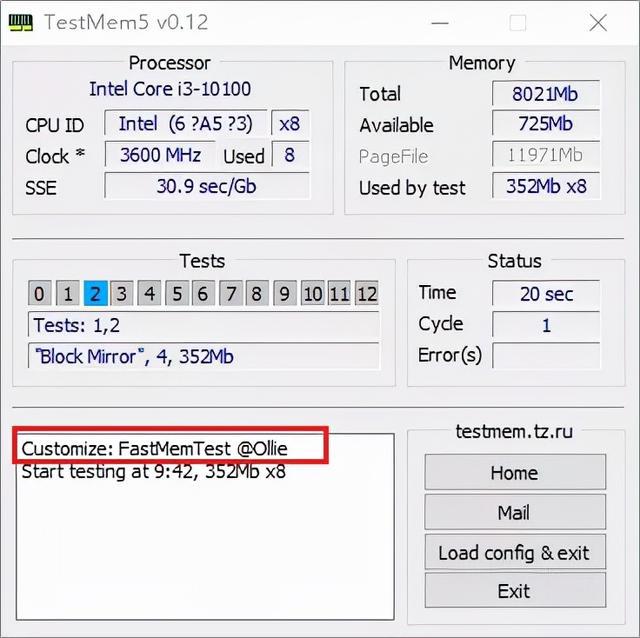Click the 3600 MHz clock value
This screenshot has height=638, width=640.
[x=160, y=154]
